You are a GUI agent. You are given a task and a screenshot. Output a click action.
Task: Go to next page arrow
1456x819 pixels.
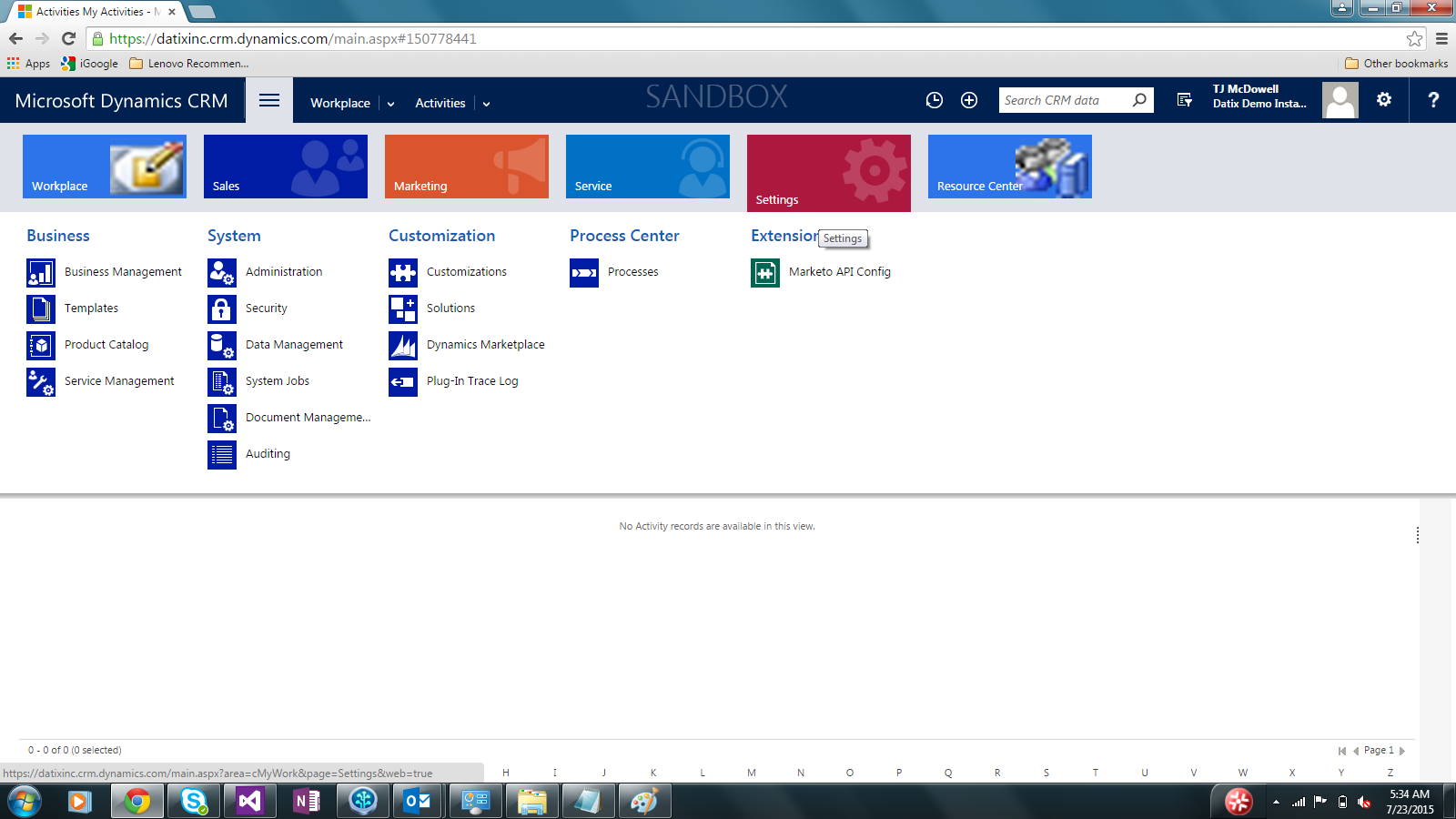click(x=1402, y=751)
